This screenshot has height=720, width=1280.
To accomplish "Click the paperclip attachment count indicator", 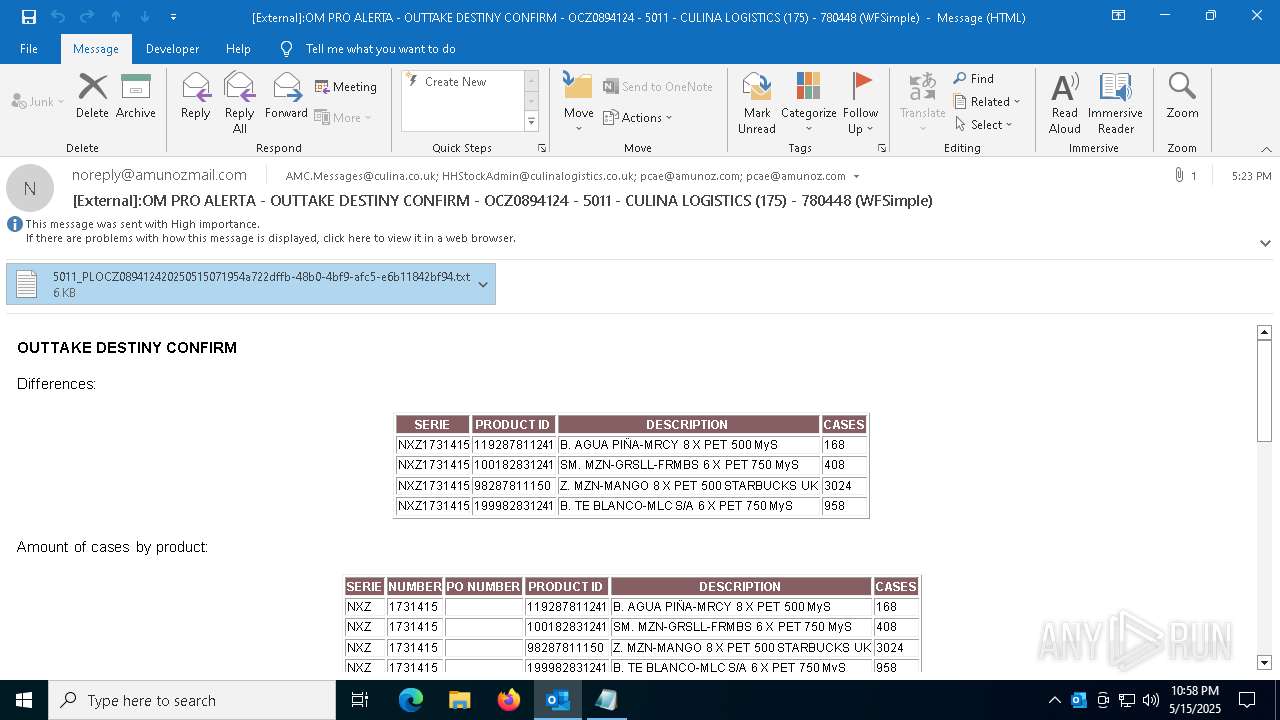I will pyautogui.click(x=1185, y=176).
